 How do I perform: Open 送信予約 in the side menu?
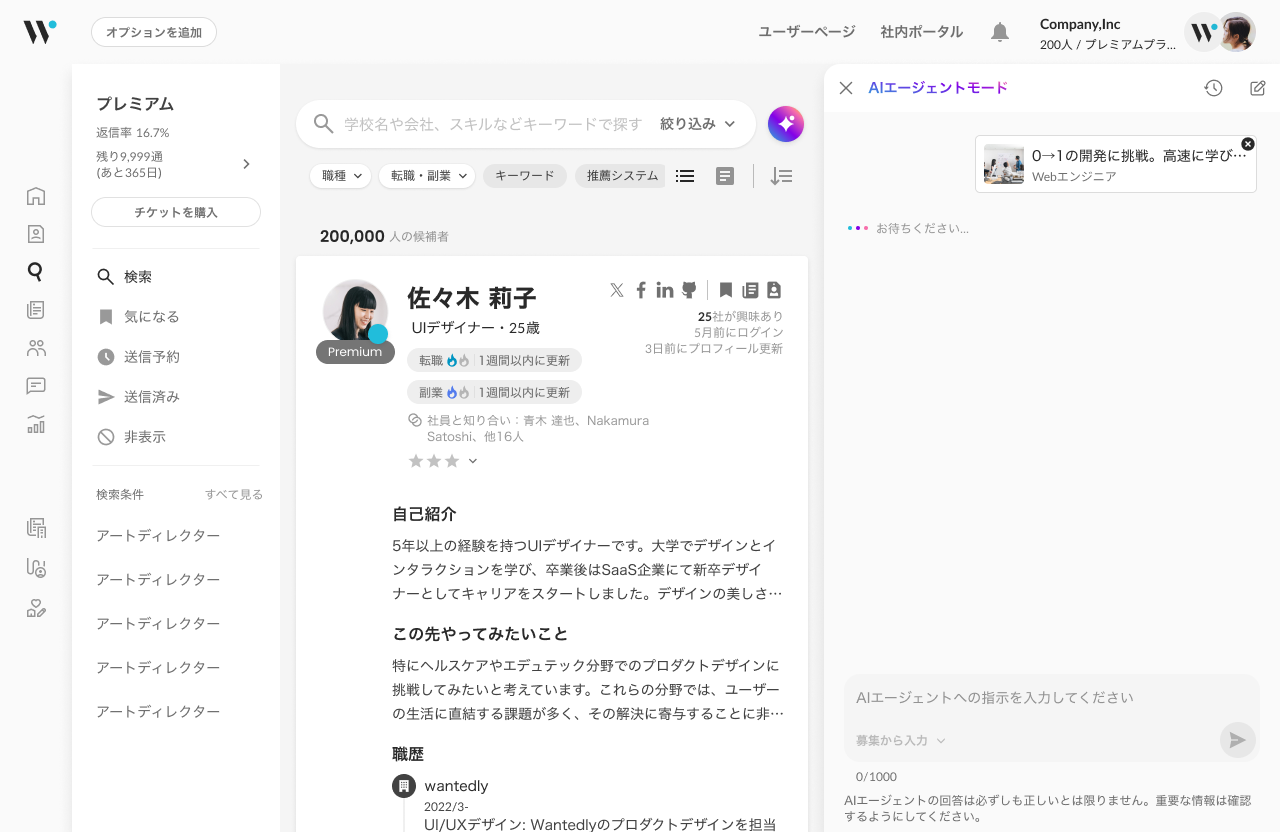point(151,357)
